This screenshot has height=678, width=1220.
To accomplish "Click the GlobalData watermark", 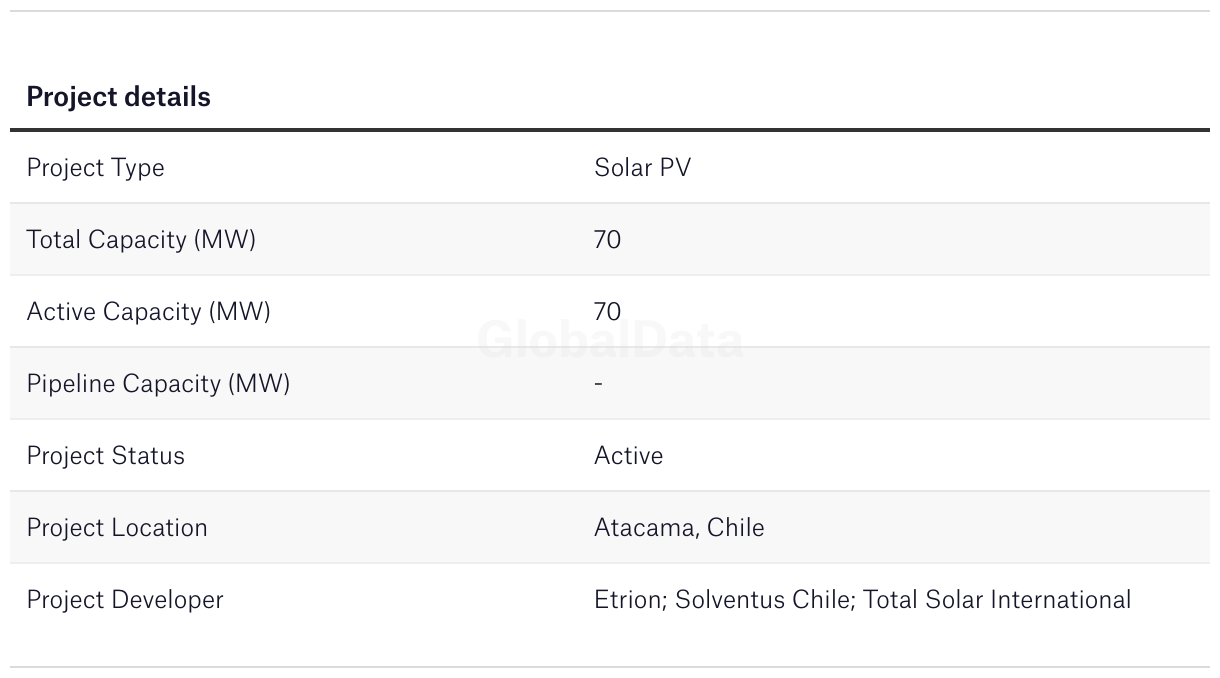I will pyautogui.click(x=610, y=341).
